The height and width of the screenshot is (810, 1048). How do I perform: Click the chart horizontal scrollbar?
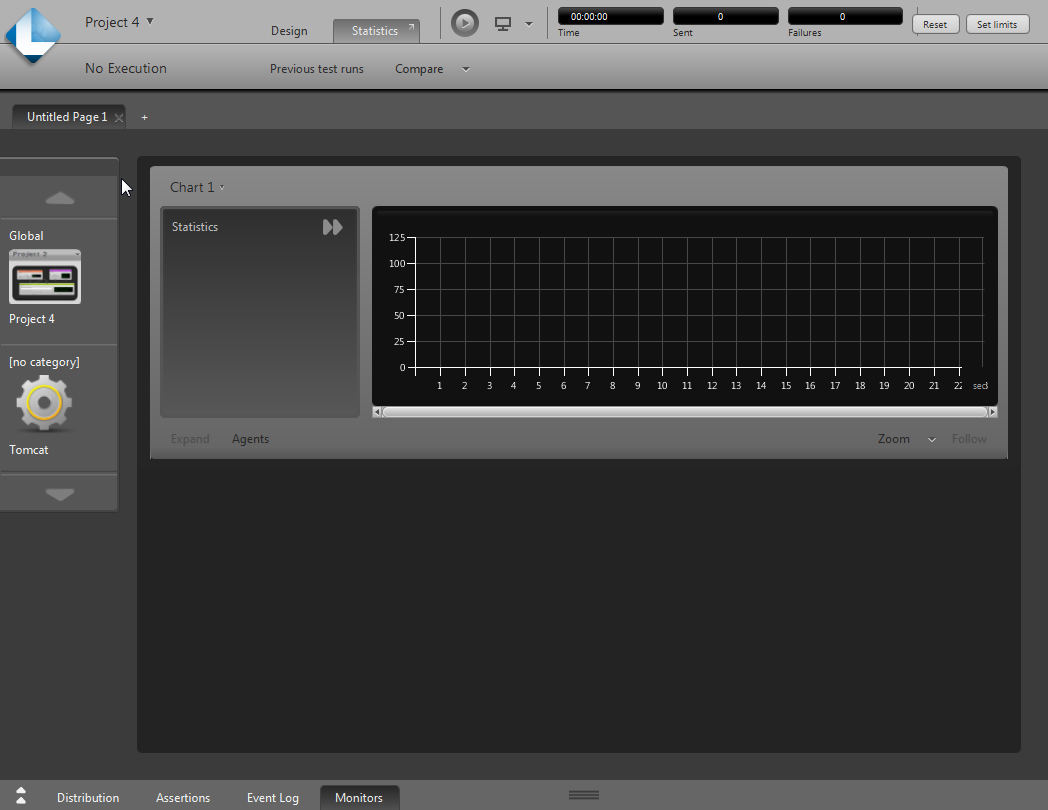click(684, 412)
